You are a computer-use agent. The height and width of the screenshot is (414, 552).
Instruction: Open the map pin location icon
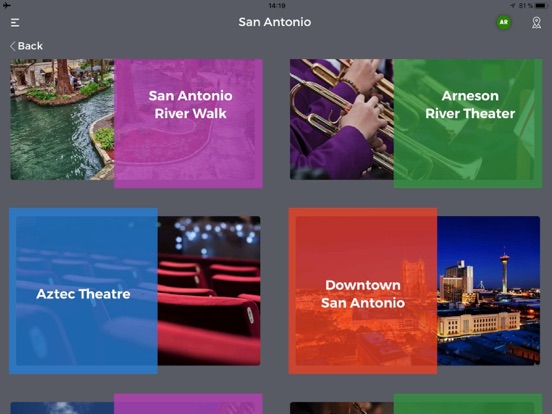point(536,23)
